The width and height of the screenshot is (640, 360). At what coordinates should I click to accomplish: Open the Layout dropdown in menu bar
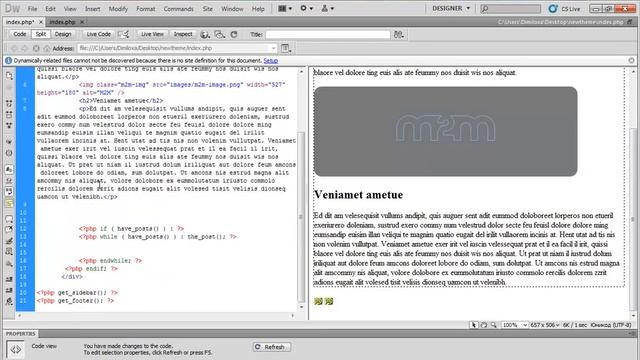pos(285,8)
